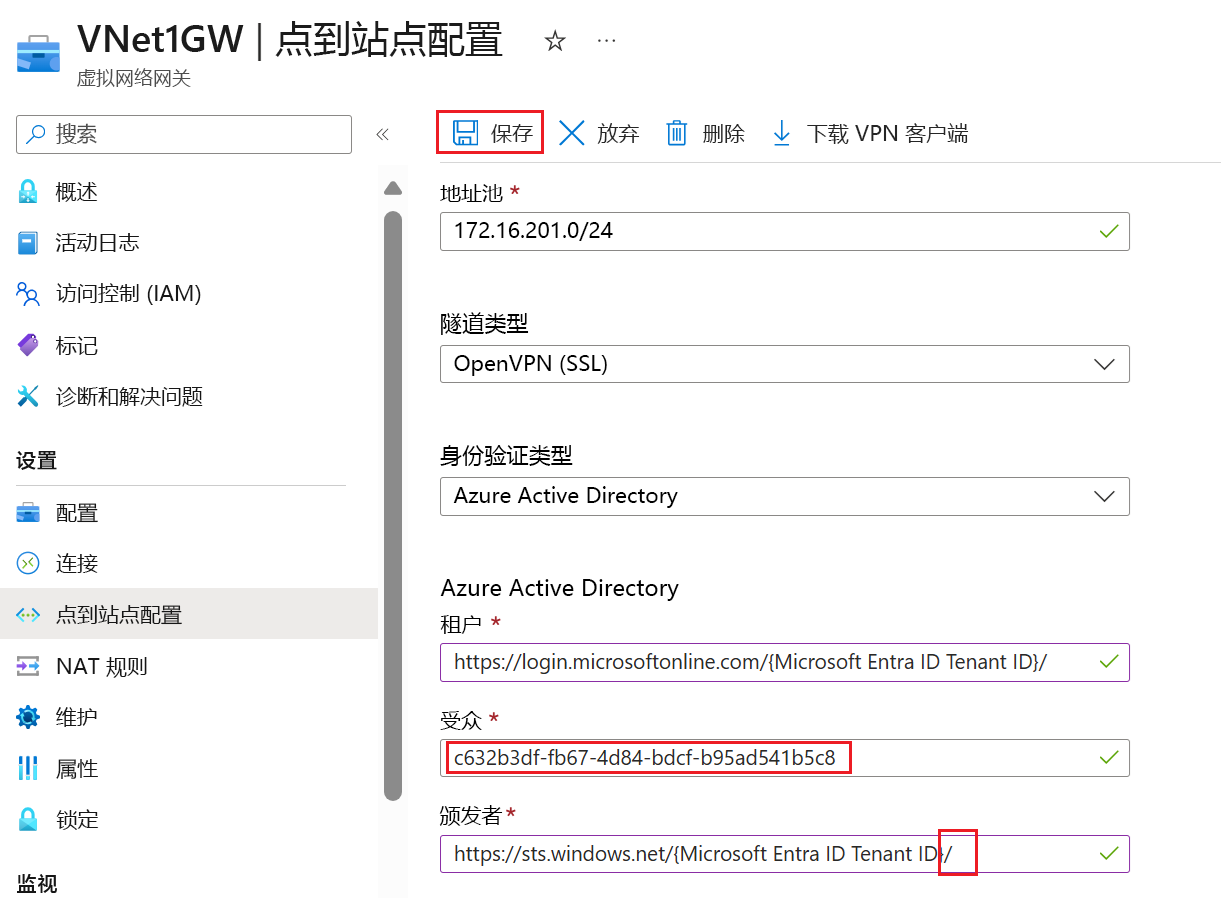1221x898 pixels.
Task: Click the NAT 规则 icon
Action: (28, 666)
